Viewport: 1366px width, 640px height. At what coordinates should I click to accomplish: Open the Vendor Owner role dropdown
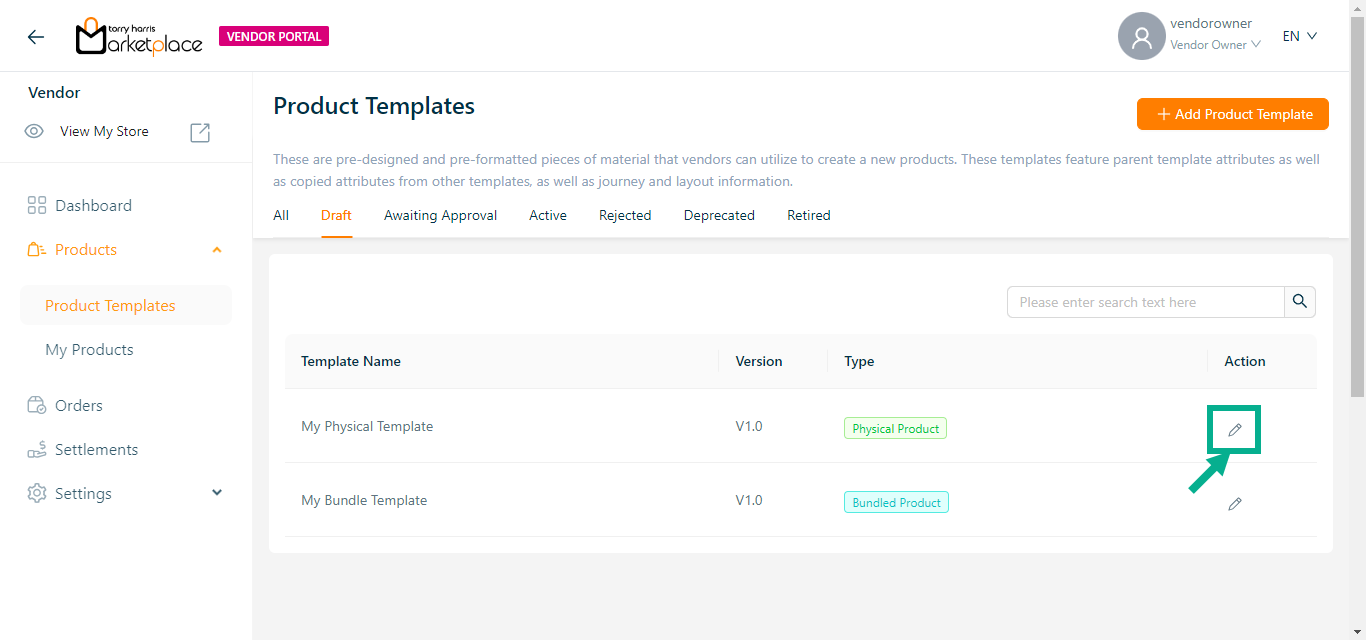click(x=1215, y=45)
